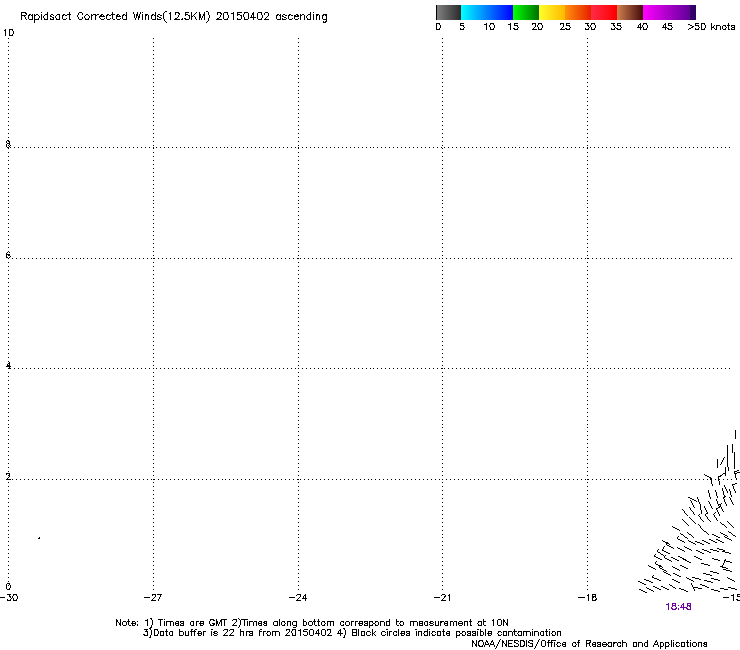
Task: Click the red 30-35 knots color band
Action: 604,12
